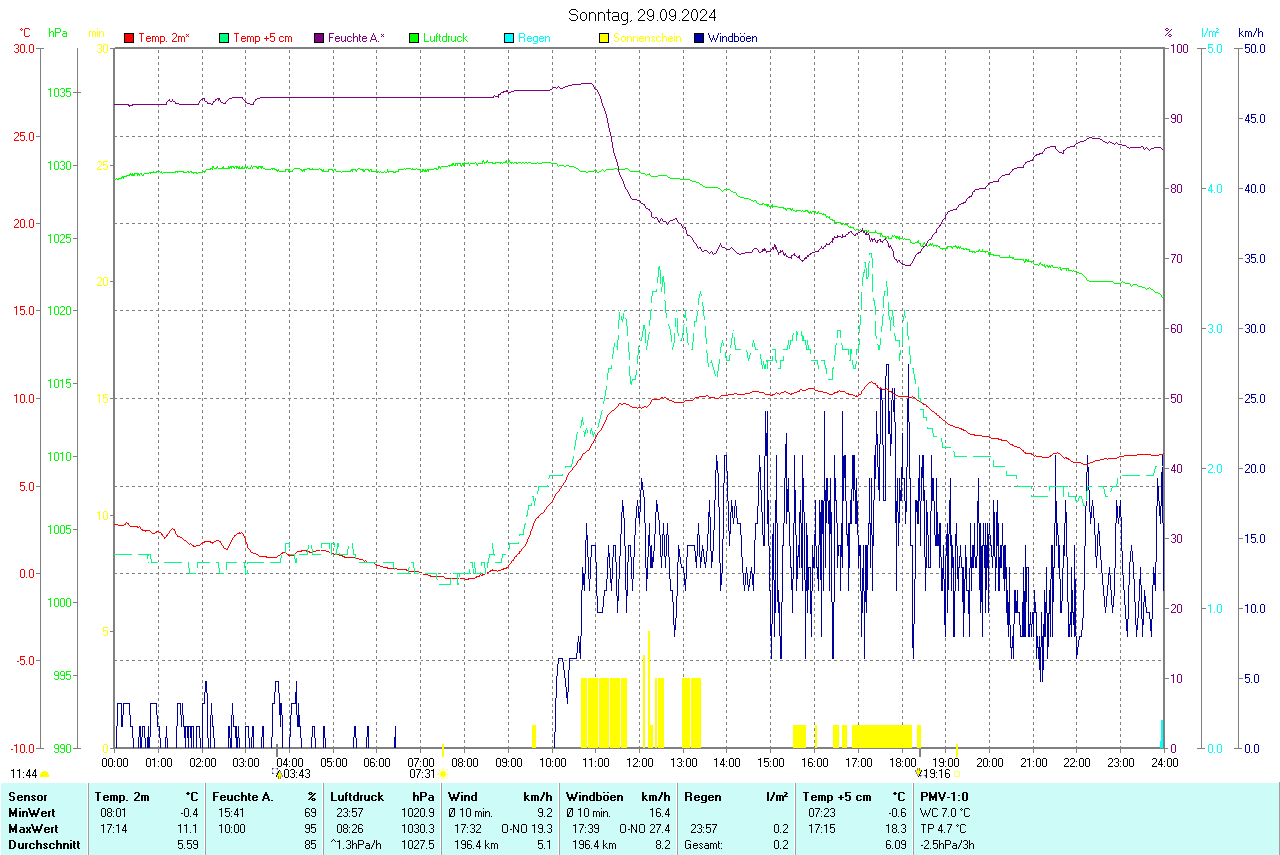Click the minimum temperature value '-0.4'
1280x855 pixels.
(x=189, y=813)
